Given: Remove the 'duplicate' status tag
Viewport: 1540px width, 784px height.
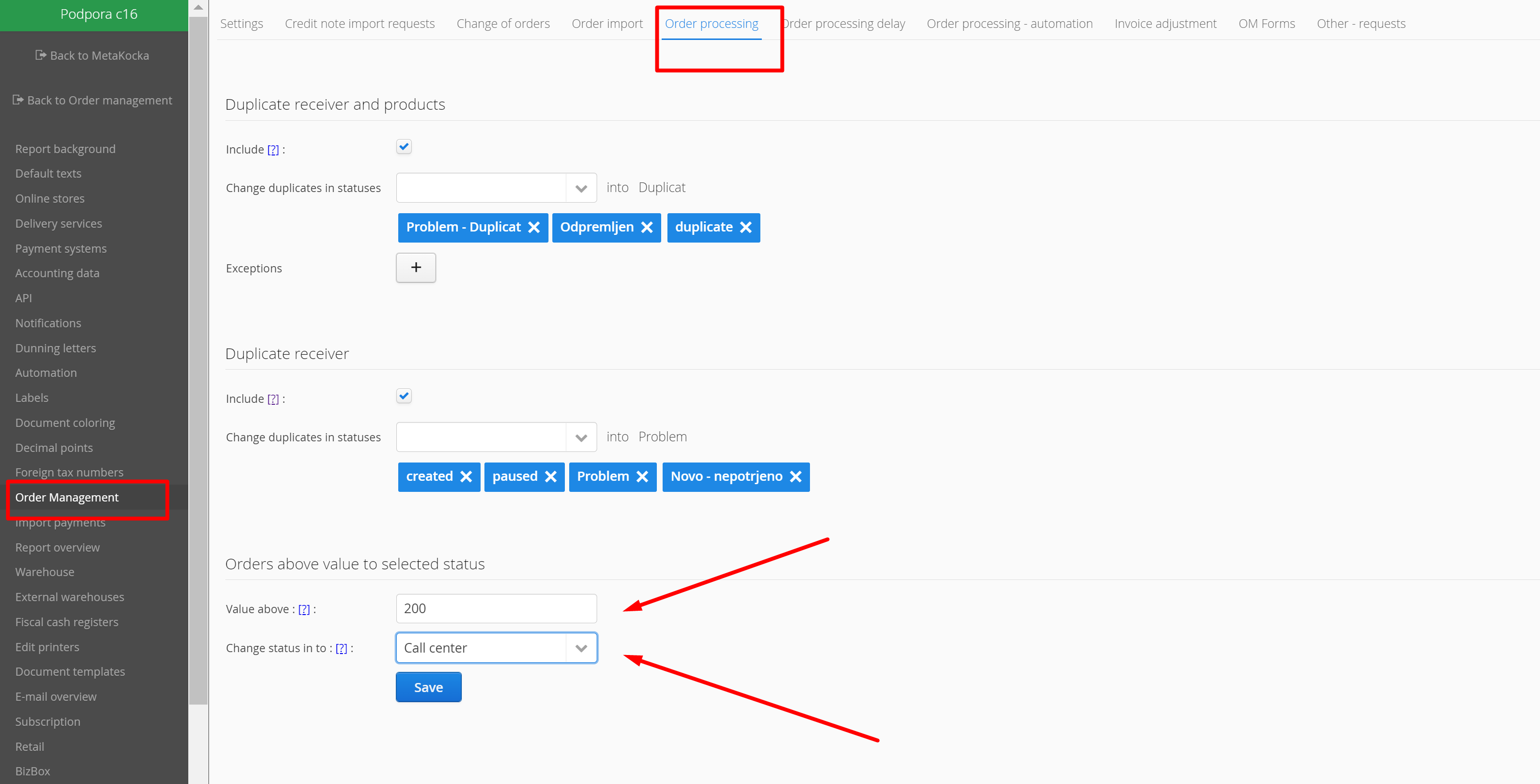Looking at the screenshot, I should pyautogui.click(x=745, y=227).
